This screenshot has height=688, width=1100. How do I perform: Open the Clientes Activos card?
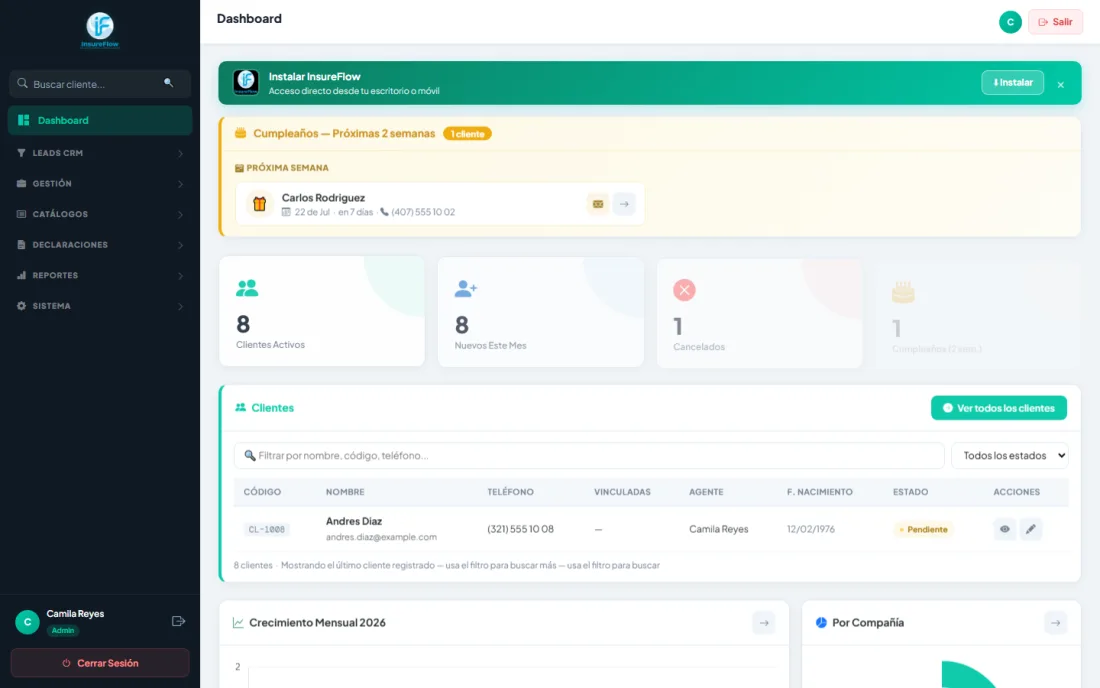pyautogui.click(x=322, y=311)
